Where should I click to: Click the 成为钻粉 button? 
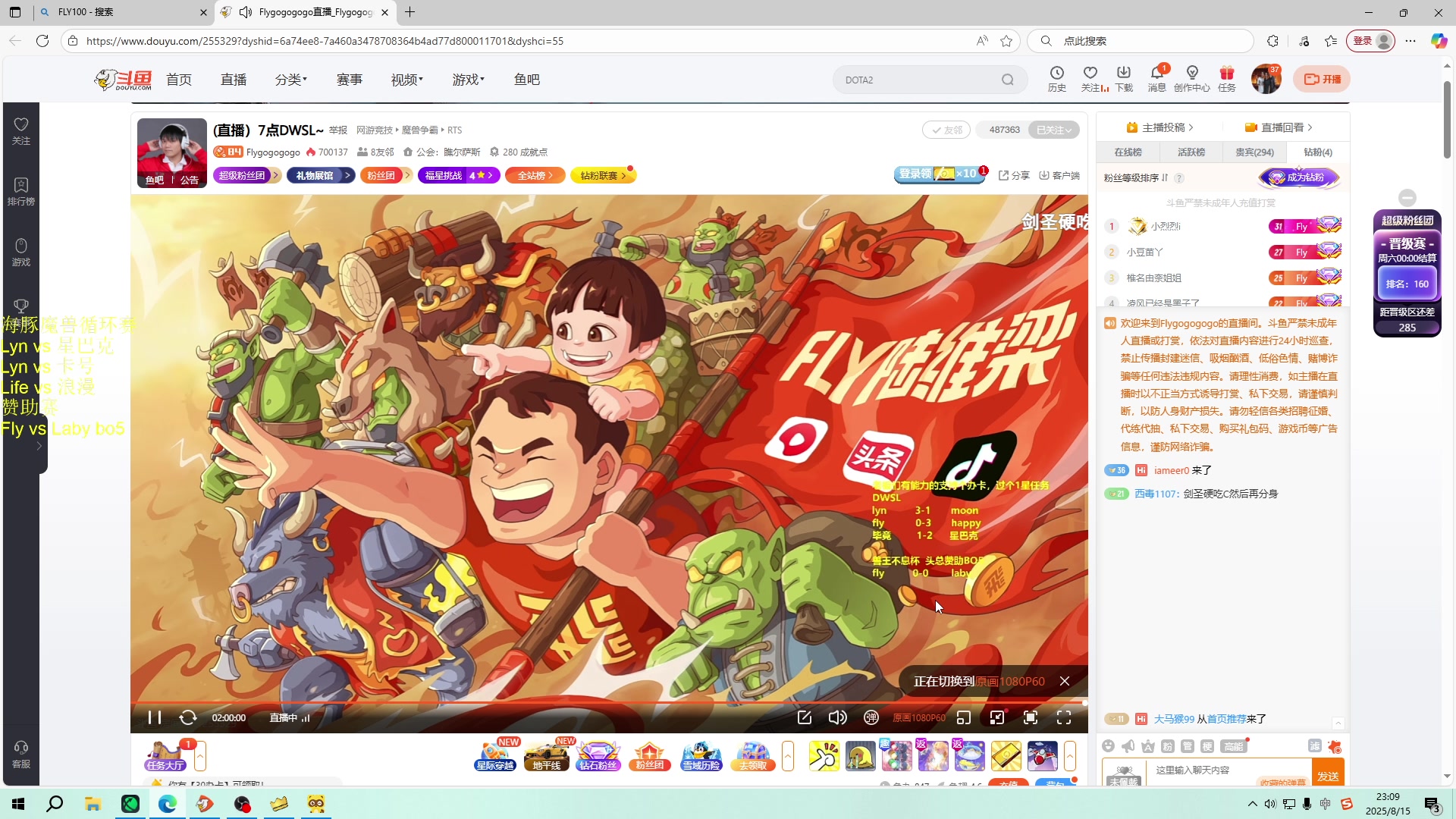click(1299, 177)
